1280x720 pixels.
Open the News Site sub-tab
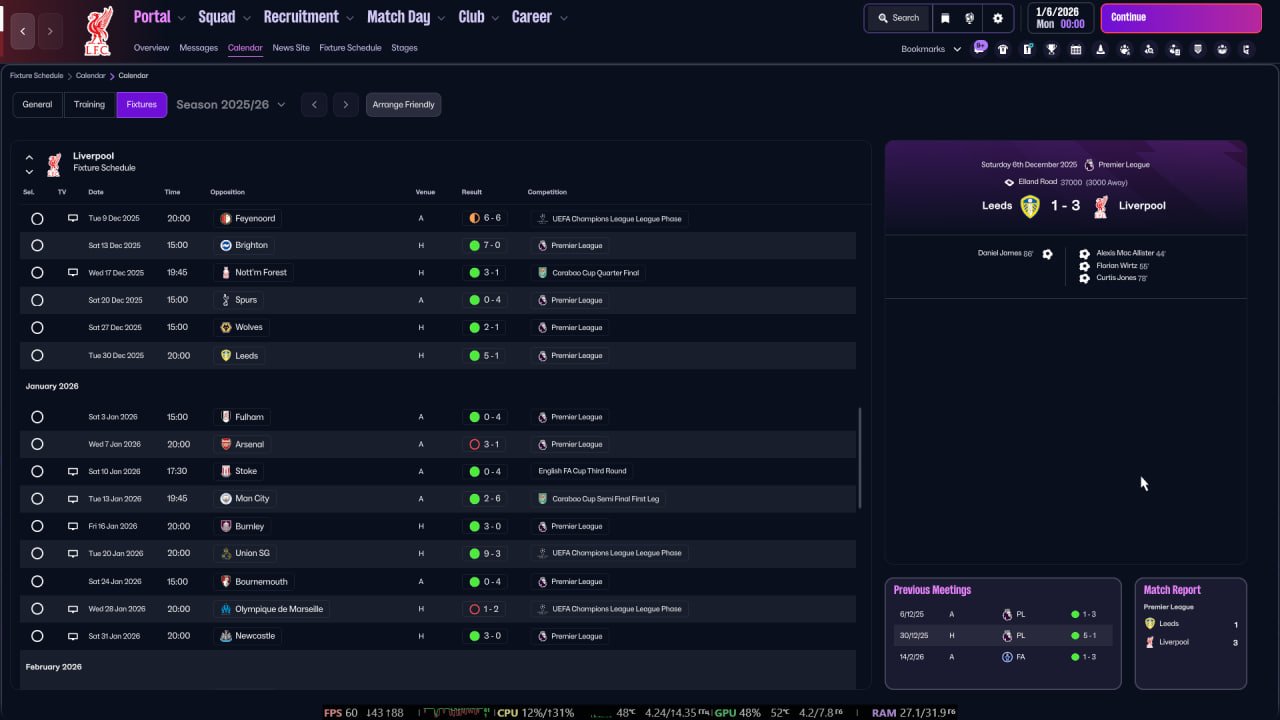[x=291, y=48]
